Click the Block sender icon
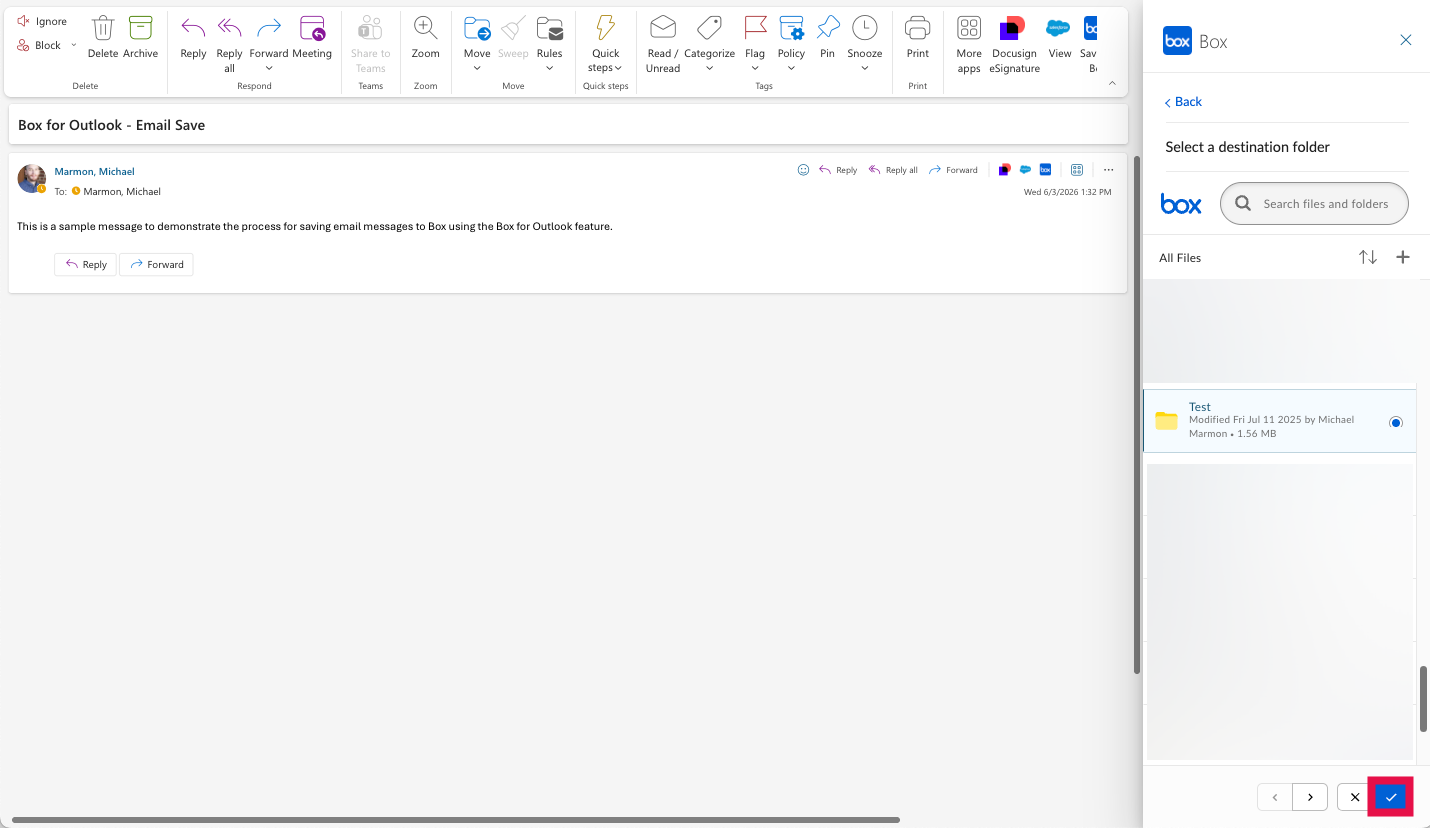The height and width of the screenshot is (828, 1430). click(23, 45)
